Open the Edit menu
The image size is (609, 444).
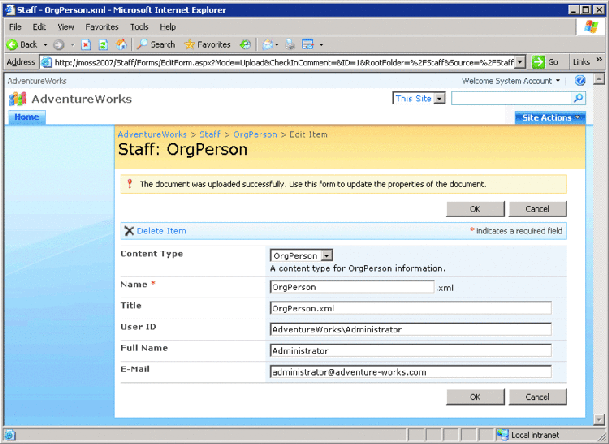click(39, 27)
